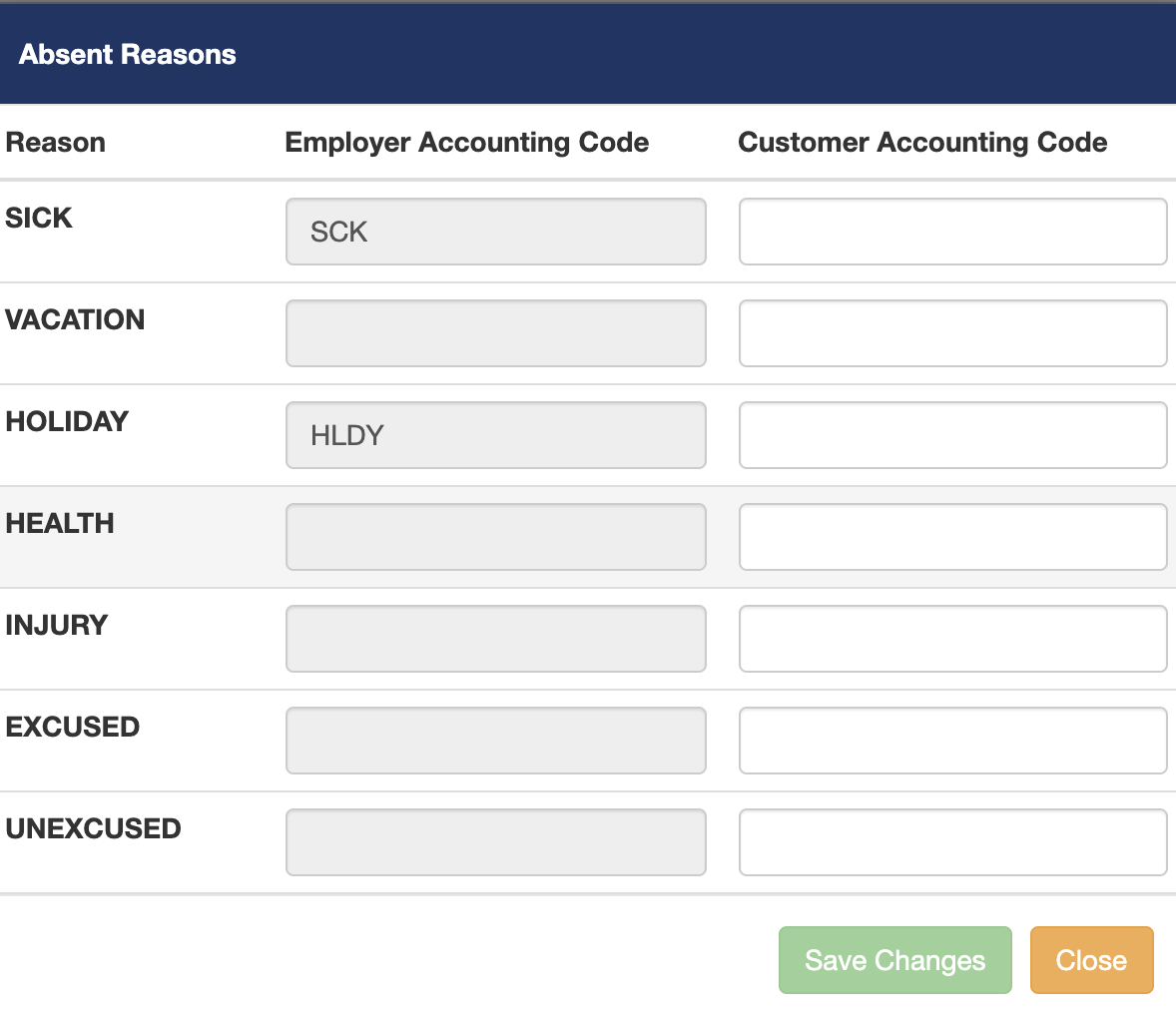Click the HEALTH Employer Accounting Code field

coord(495,536)
